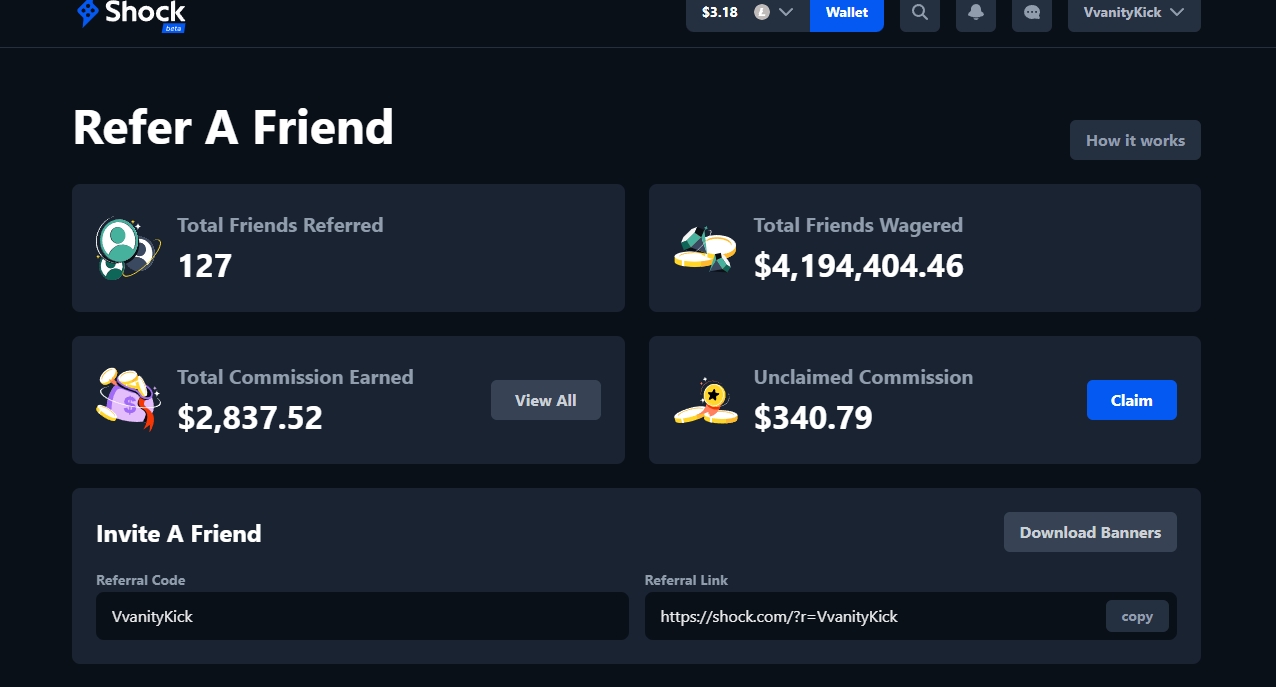This screenshot has height=687, width=1276.
Task: Open the chat bubble icon
Action: coord(1032,13)
